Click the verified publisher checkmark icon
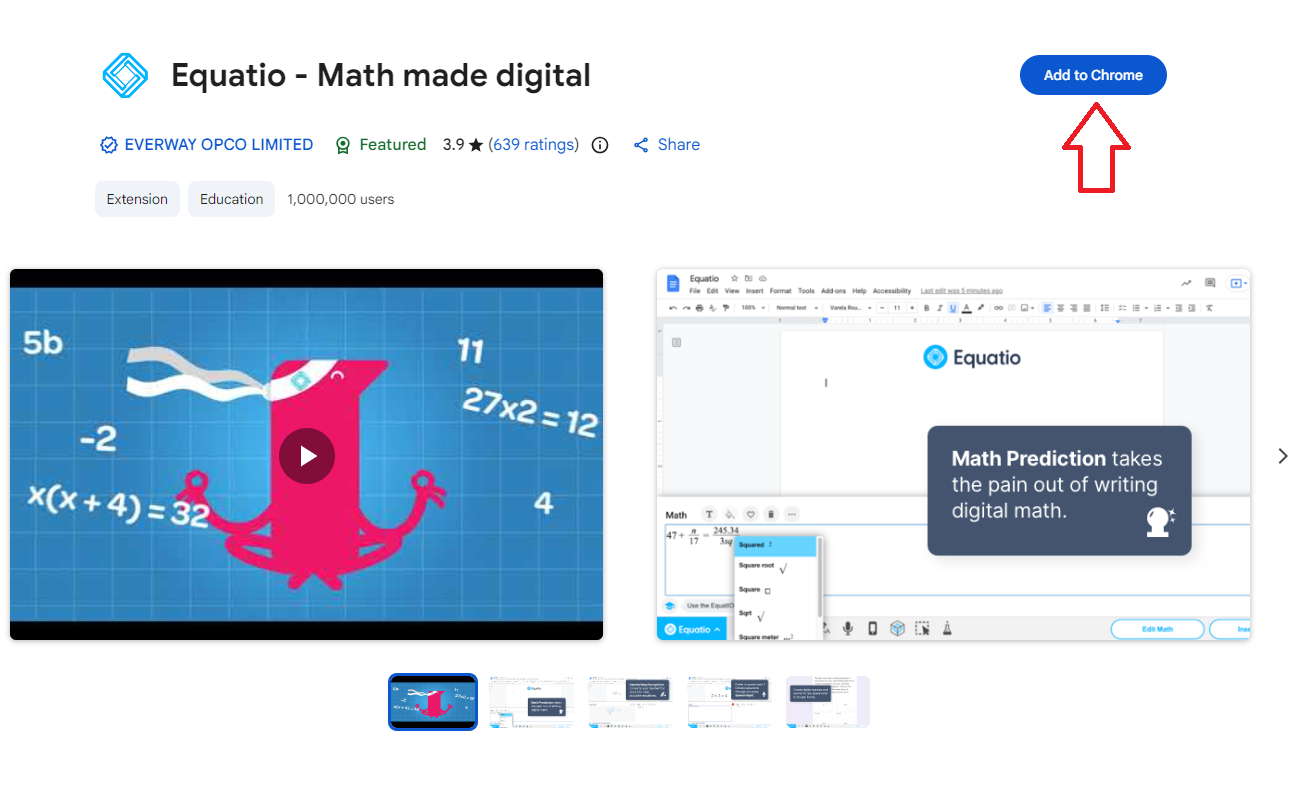Image resolution: width=1299 pixels, height=787 pixels. (x=109, y=145)
